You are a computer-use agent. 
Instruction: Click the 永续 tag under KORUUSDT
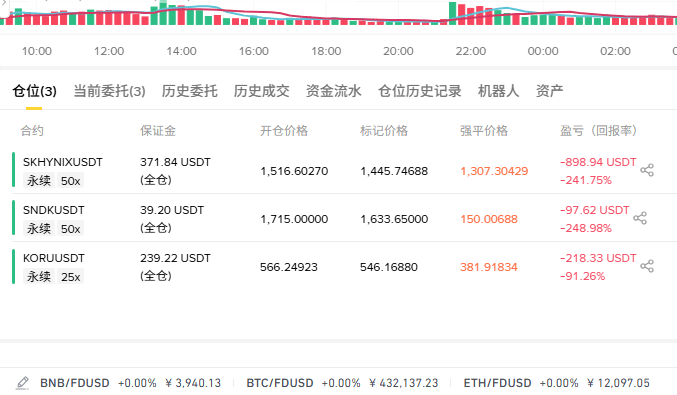[x=39, y=277]
